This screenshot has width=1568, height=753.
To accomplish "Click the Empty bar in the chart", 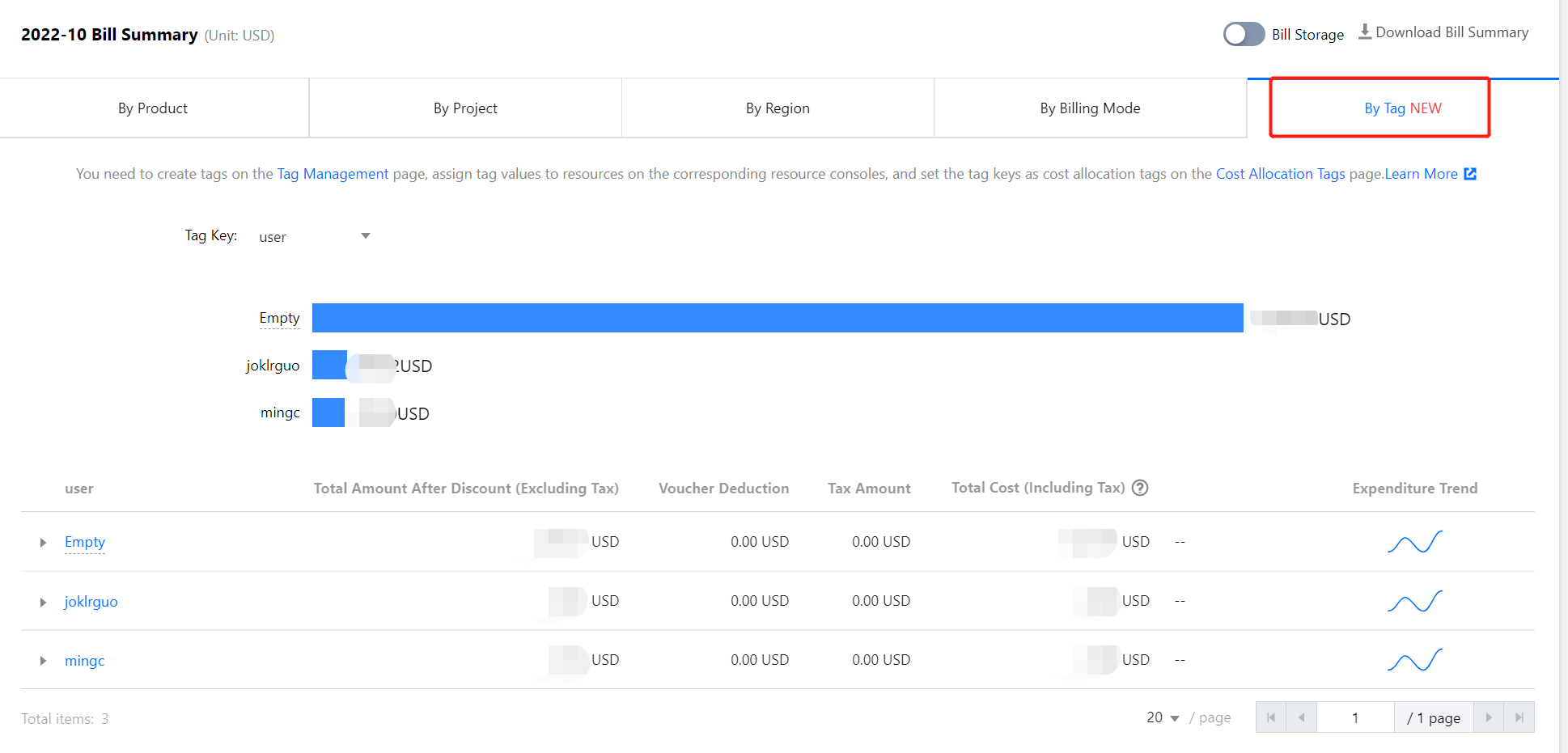I will point(778,318).
